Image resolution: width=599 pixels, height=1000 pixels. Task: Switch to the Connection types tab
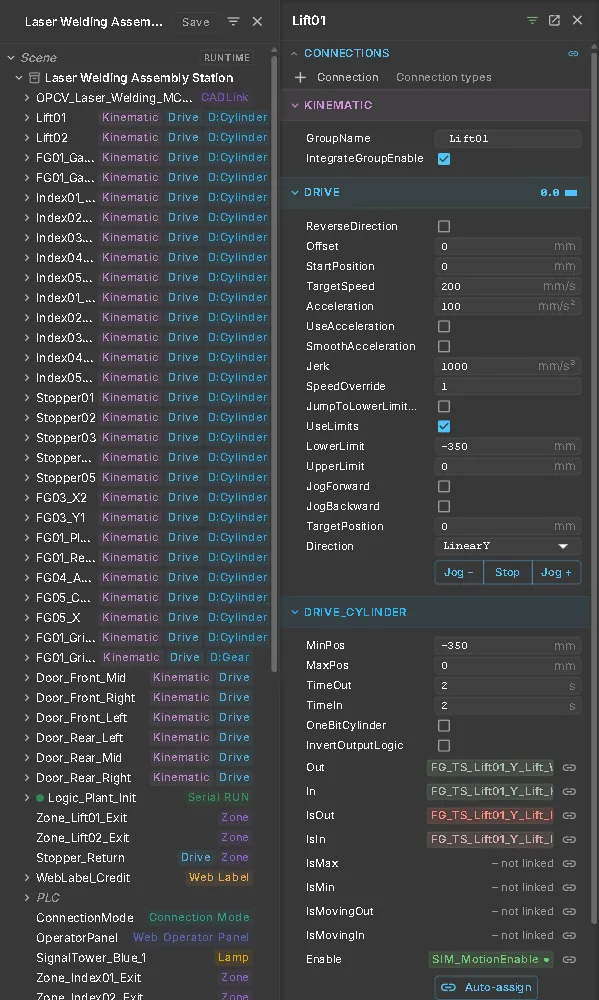(x=444, y=77)
